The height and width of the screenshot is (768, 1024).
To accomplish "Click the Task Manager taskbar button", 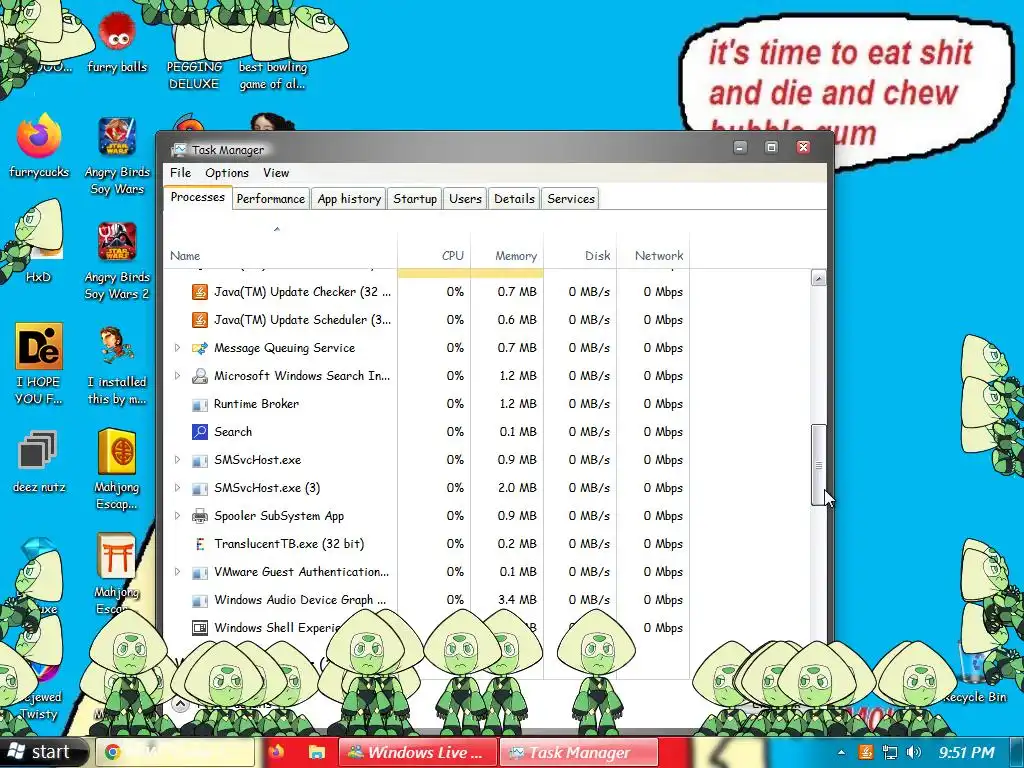I will [579, 752].
